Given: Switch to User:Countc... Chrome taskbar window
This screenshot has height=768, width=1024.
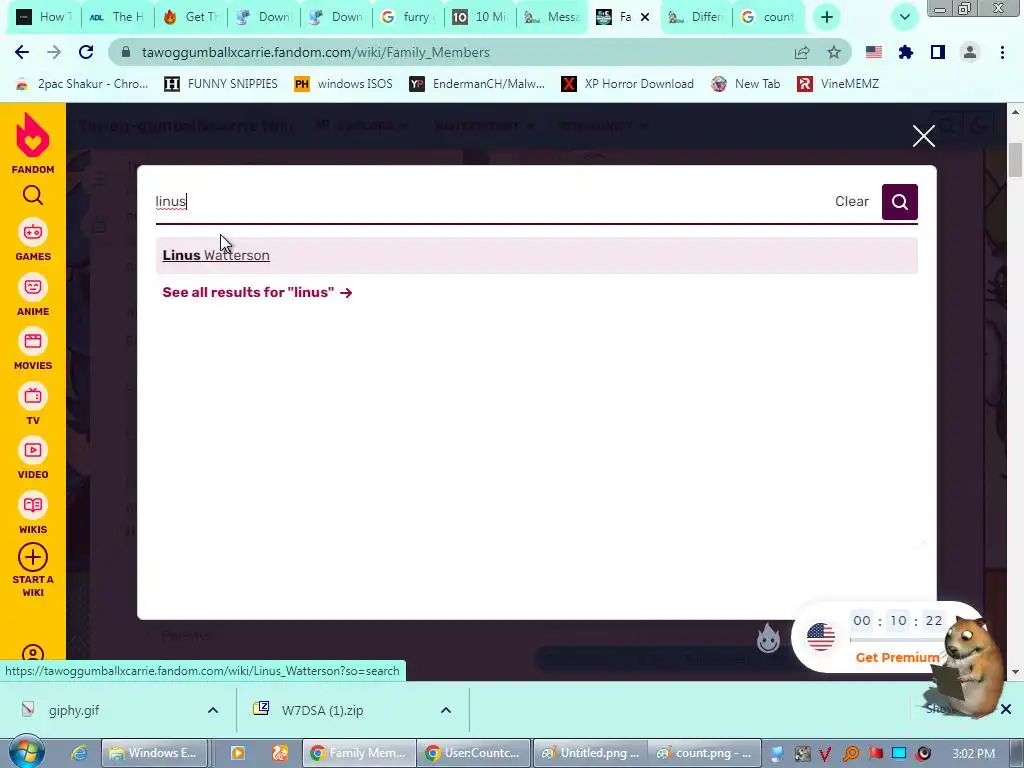Looking at the screenshot, I should click(x=473, y=753).
